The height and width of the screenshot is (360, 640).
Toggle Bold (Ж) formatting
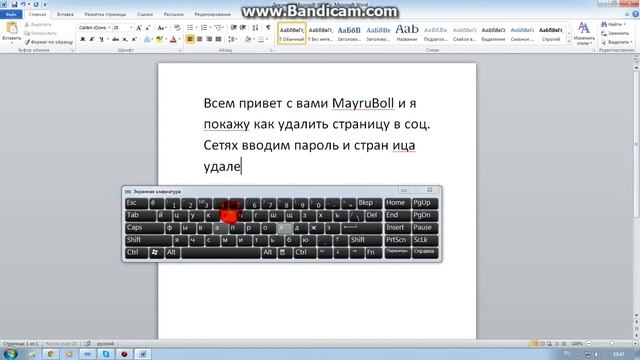83,39
